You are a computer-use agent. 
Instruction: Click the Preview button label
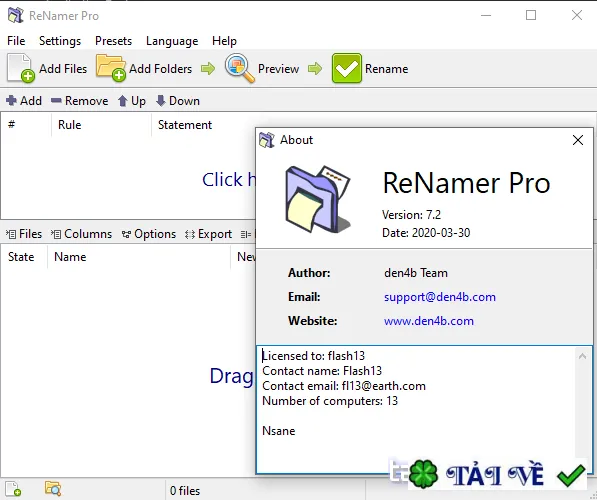(278, 69)
